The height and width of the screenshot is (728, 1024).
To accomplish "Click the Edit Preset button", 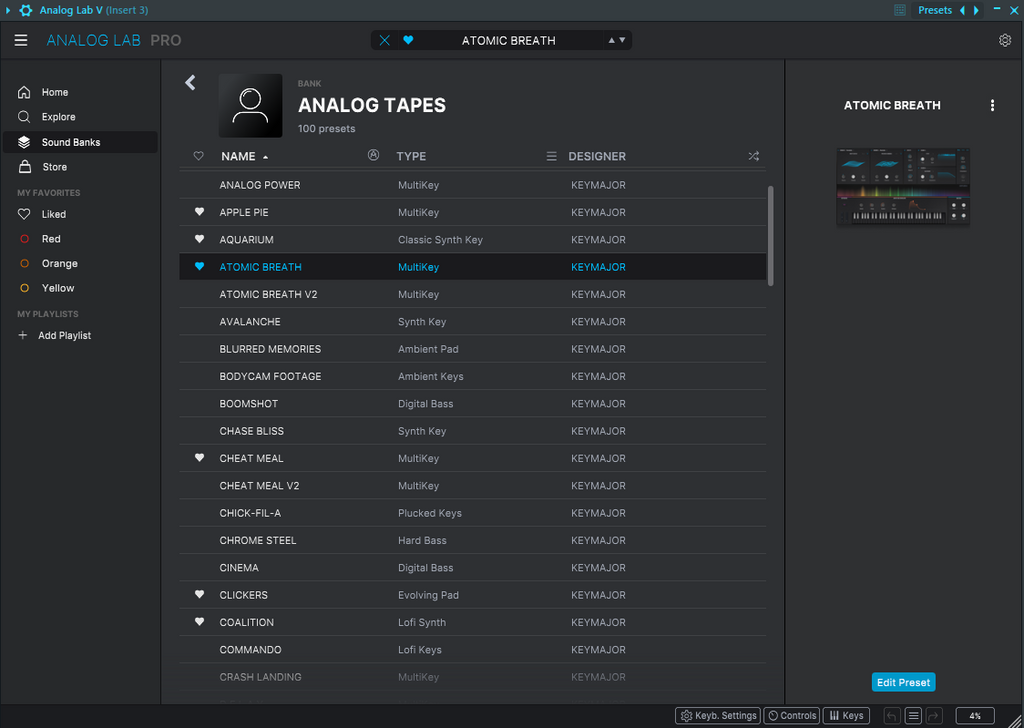I will (903, 682).
